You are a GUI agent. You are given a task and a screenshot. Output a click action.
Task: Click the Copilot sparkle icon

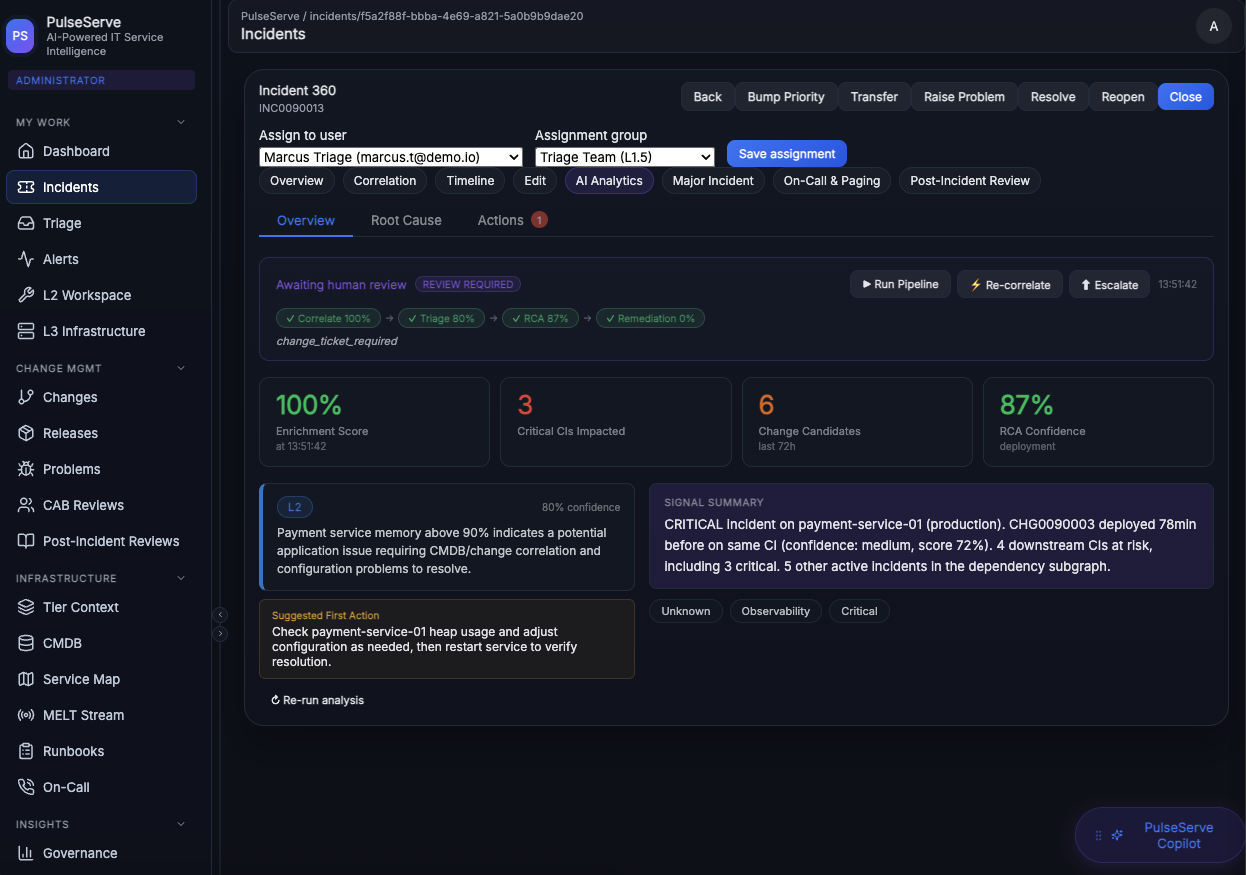click(x=1118, y=835)
